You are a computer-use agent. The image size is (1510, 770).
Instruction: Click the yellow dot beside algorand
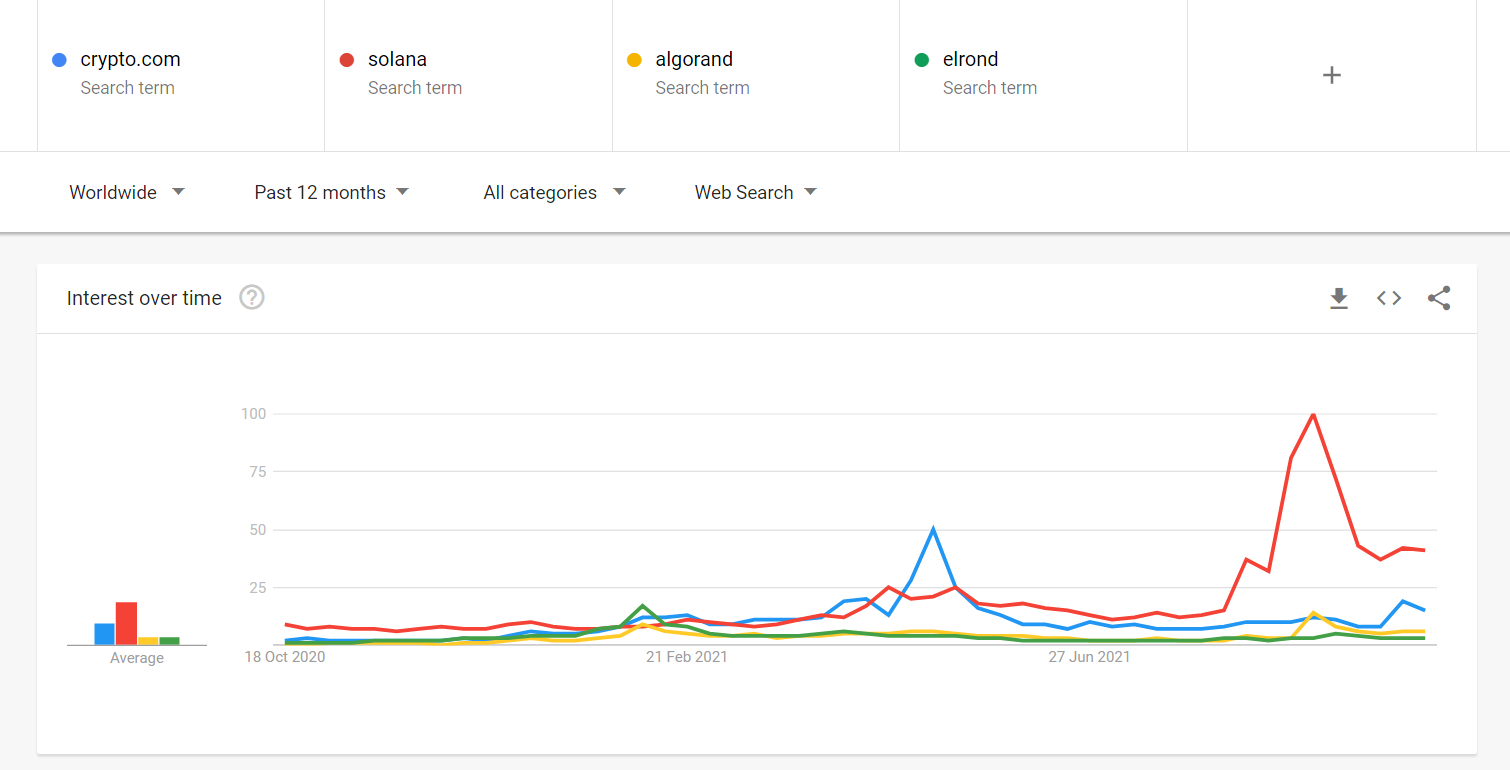[634, 60]
